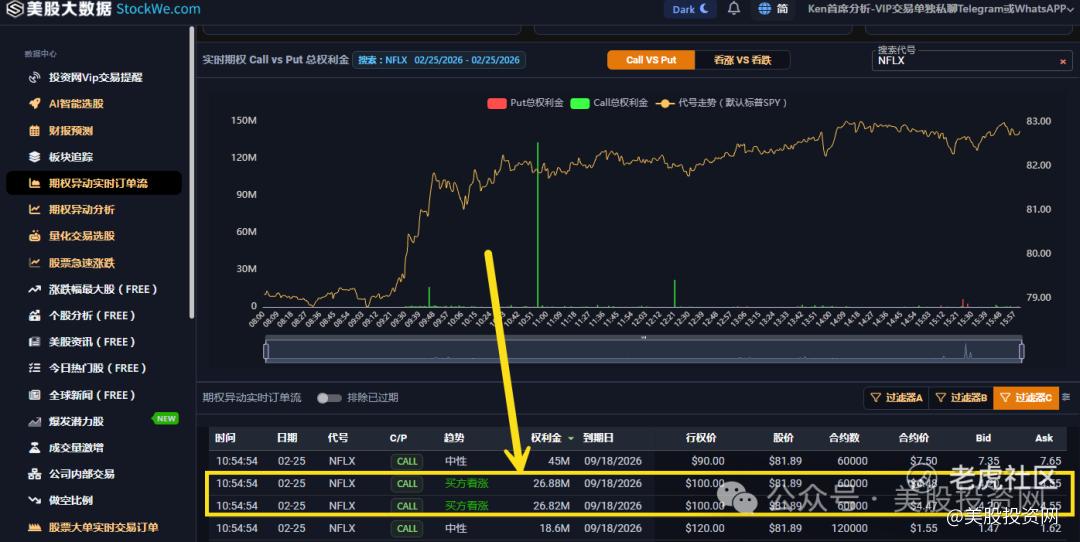Sort by 到期日 column header
Image resolution: width=1080 pixels, height=542 pixels.
(598, 437)
